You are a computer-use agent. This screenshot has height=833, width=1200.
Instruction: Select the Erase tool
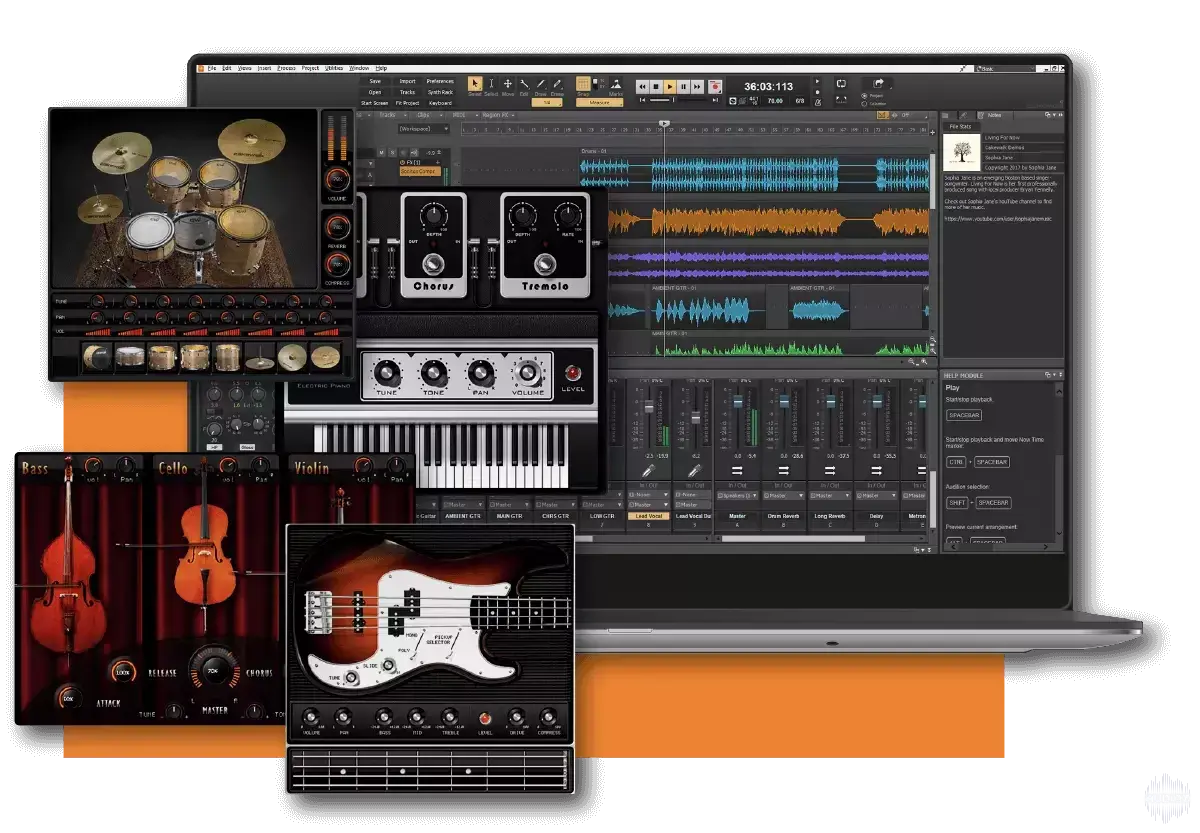pos(557,84)
